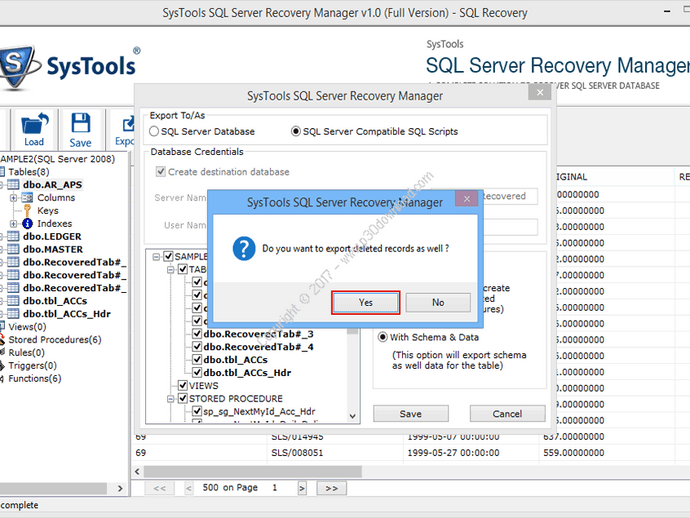
Task: Click the data grid scroll left arrow
Action: pyautogui.click(x=137, y=472)
